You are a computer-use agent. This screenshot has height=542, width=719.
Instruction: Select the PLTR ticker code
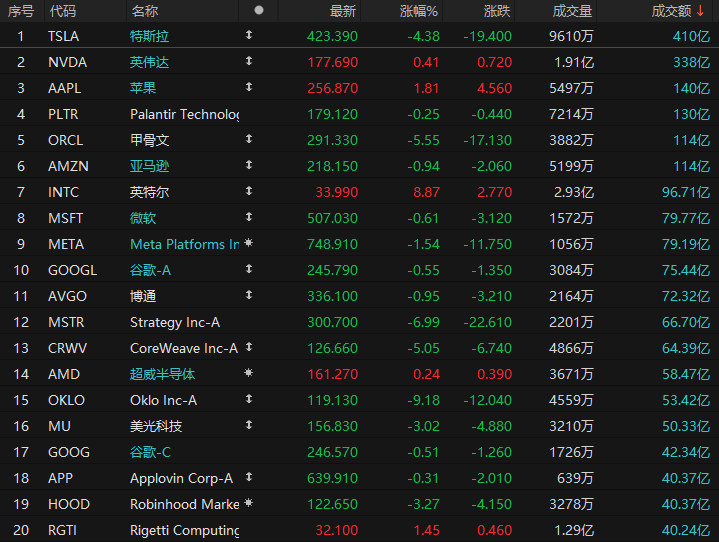63,114
